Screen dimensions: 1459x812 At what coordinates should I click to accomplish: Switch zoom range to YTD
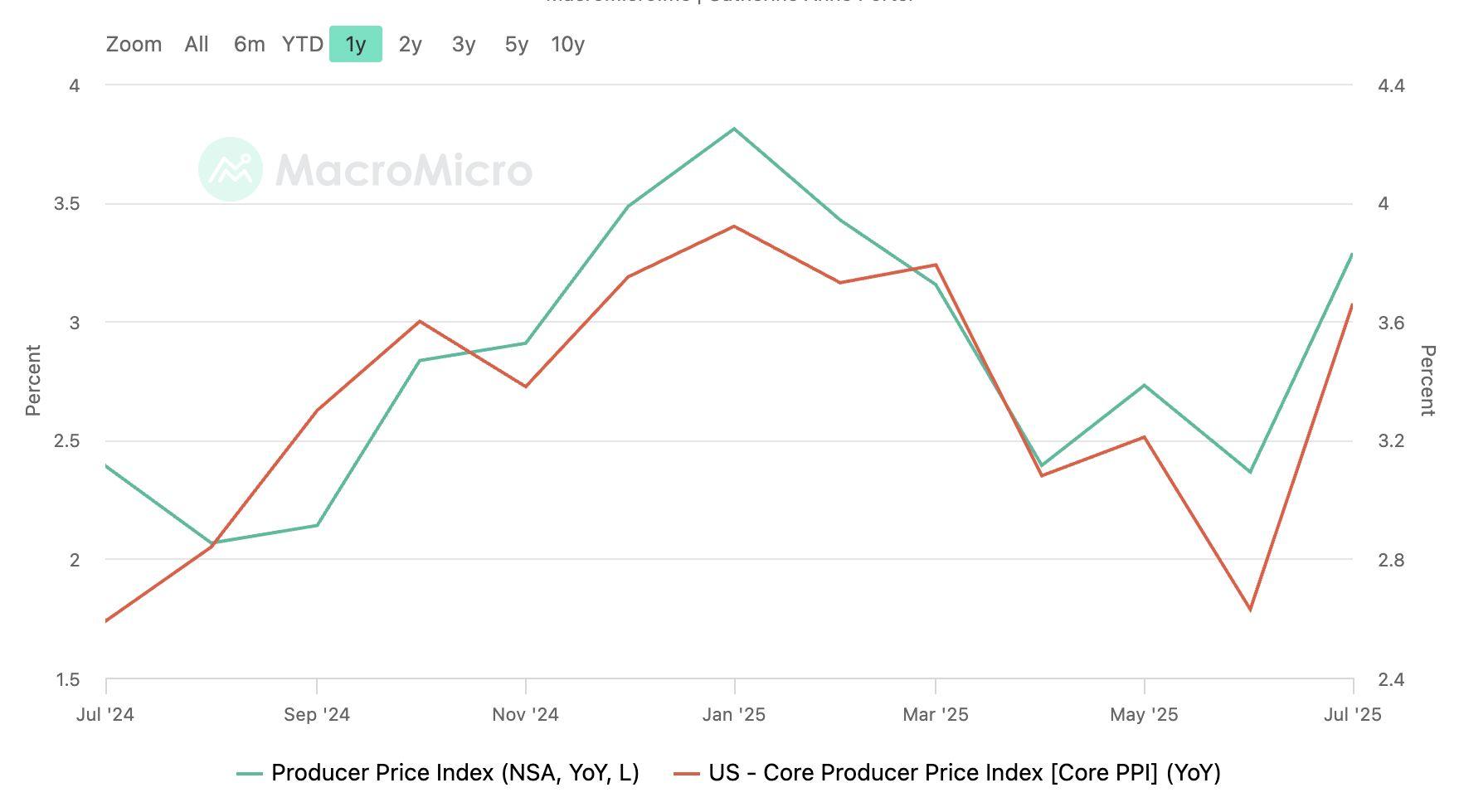(x=302, y=44)
